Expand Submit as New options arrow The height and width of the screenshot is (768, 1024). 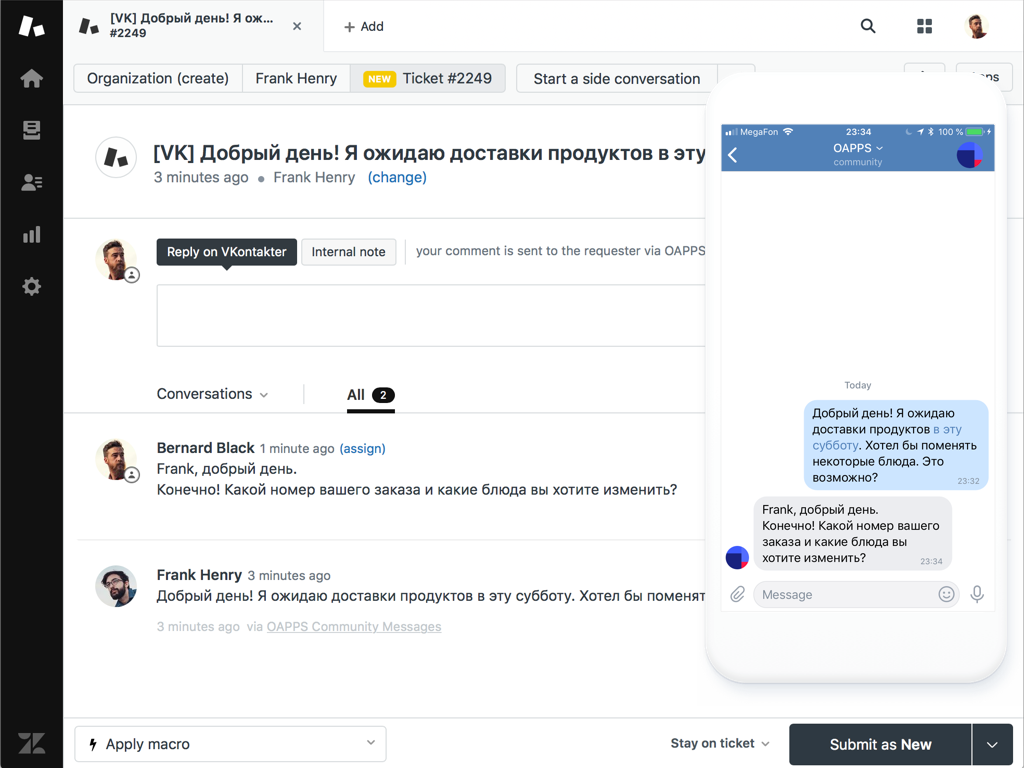(x=992, y=745)
